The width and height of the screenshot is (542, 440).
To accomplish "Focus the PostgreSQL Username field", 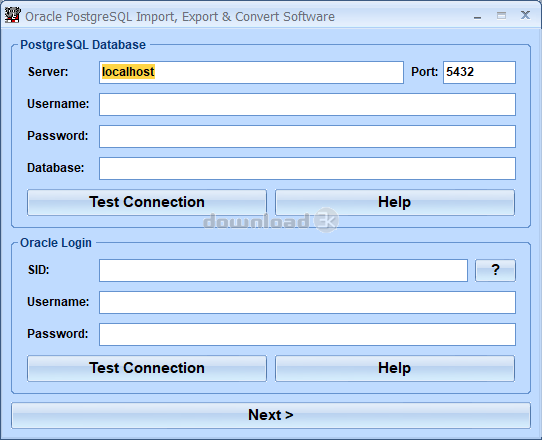I will (307, 104).
